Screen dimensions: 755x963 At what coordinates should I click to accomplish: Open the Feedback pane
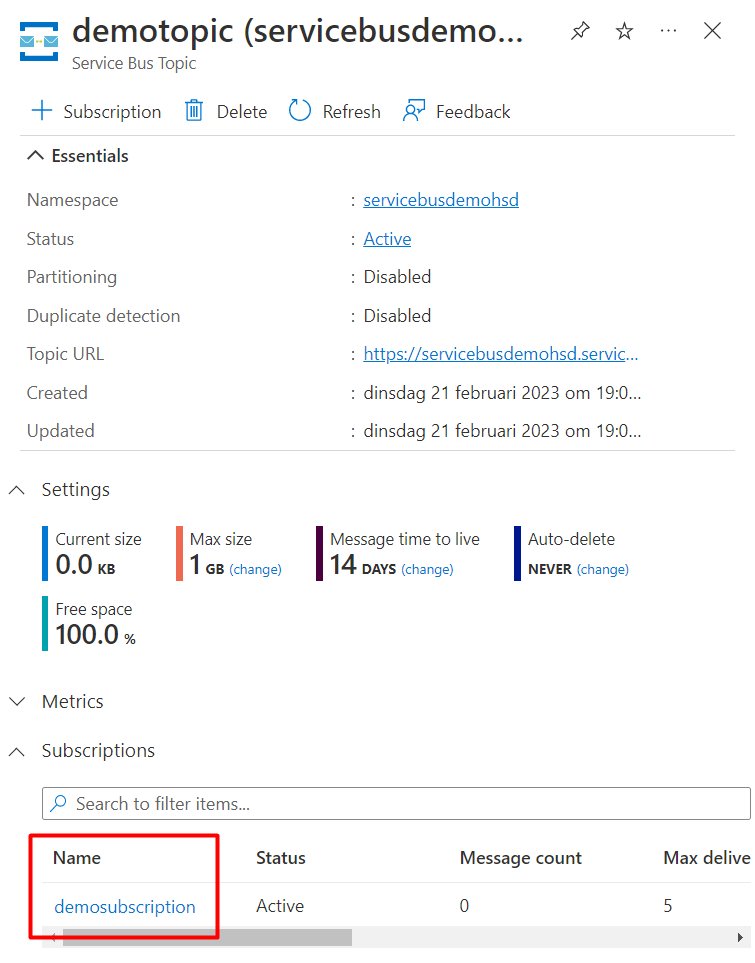(x=472, y=112)
